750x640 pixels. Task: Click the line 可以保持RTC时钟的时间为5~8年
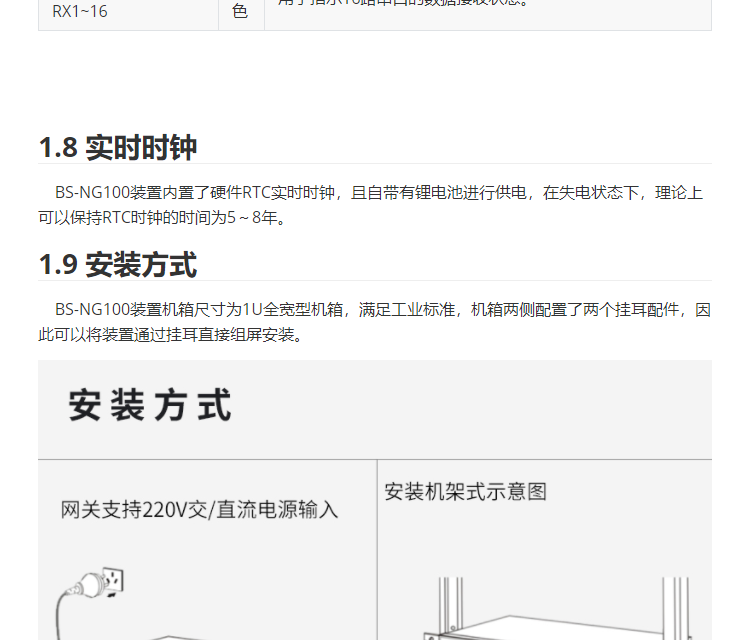[x=162, y=218]
